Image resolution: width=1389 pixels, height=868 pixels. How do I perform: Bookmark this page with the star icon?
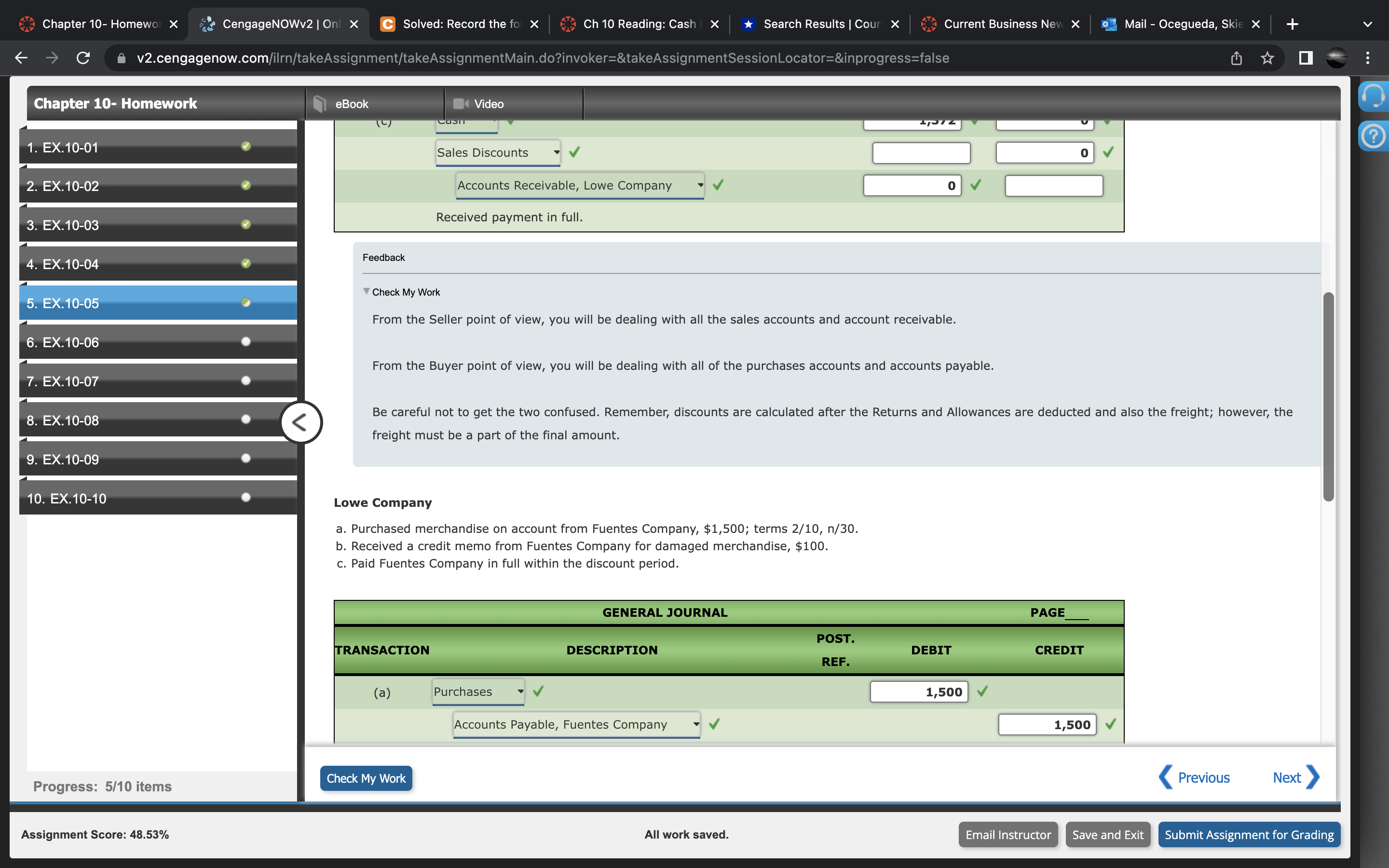1267,58
